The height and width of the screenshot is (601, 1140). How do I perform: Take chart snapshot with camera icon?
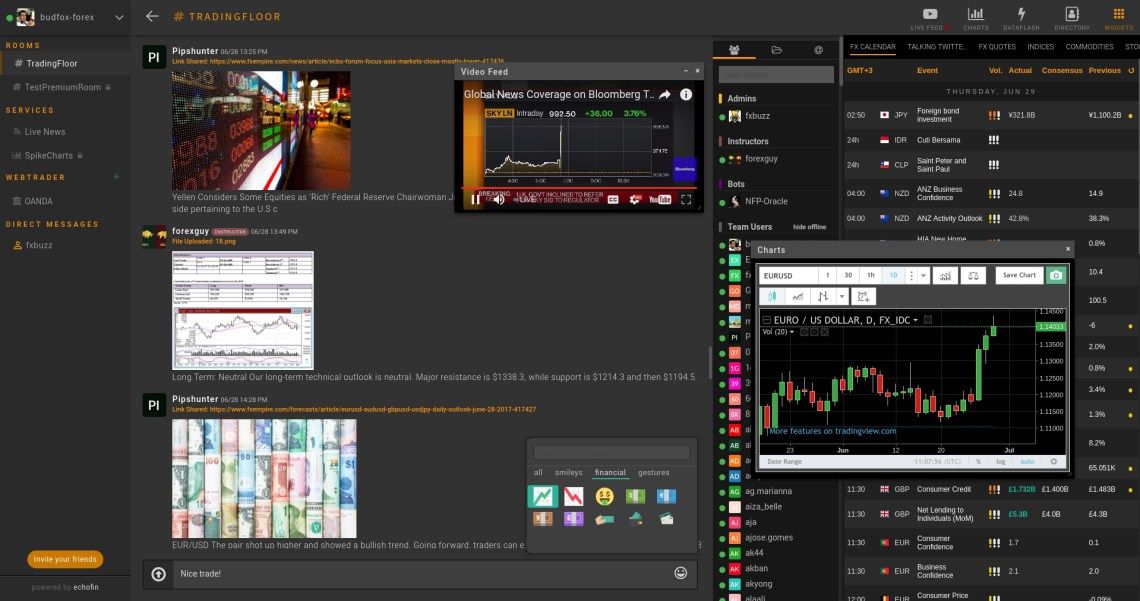click(x=1056, y=275)
